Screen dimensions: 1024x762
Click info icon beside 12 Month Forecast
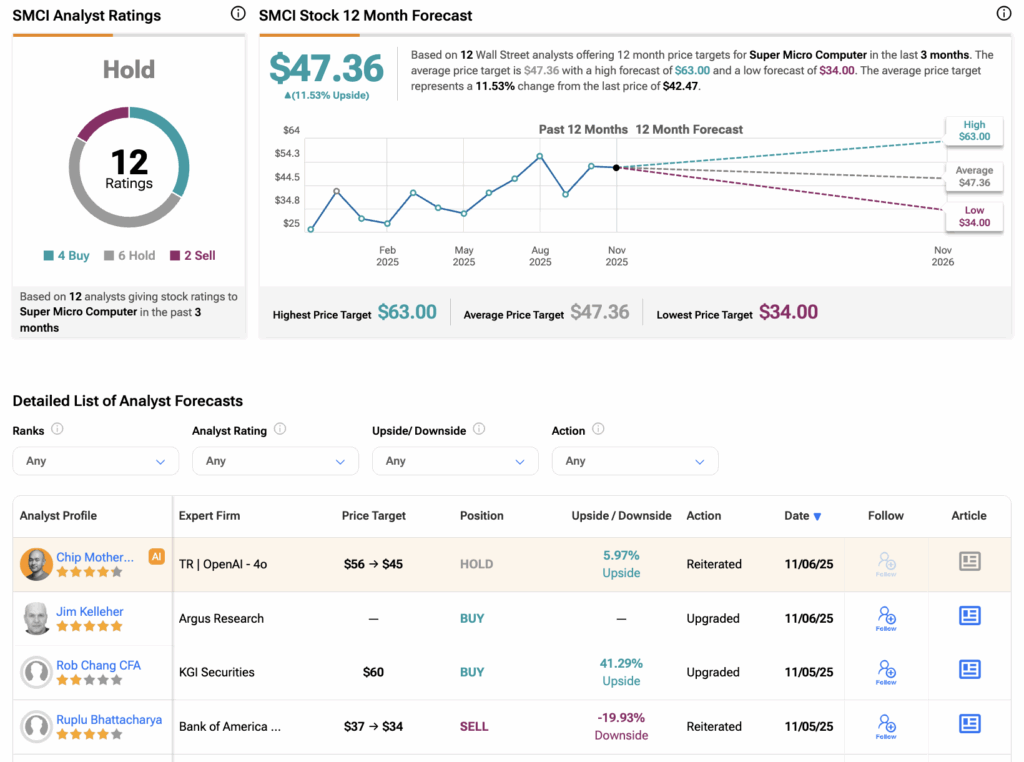tap(1004, 14)
